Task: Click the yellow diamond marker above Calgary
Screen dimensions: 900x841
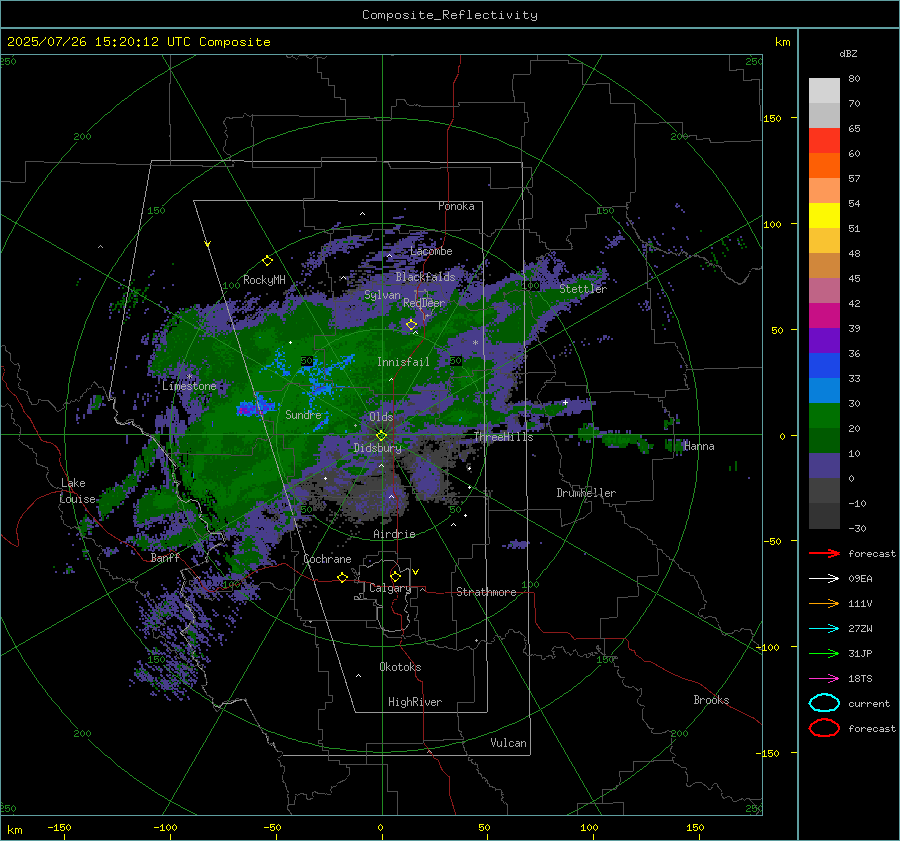Action: (395, 576)
